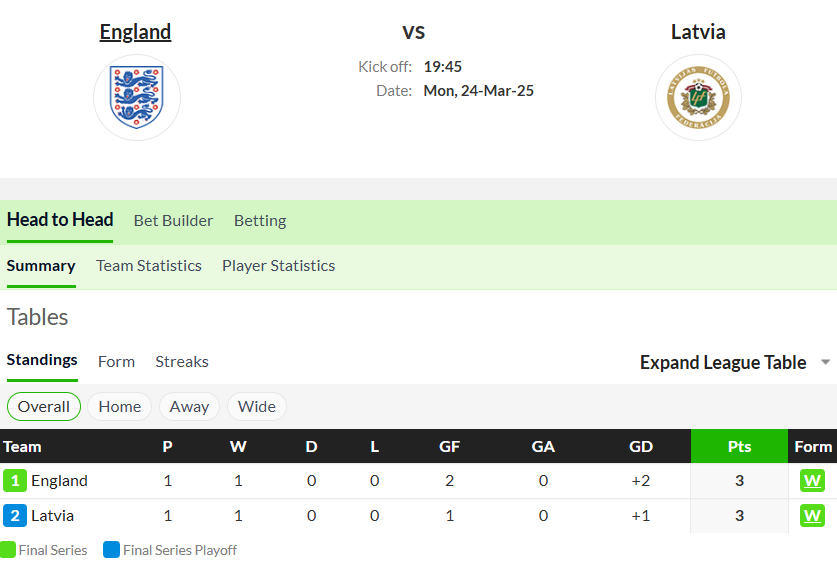Select the Away standings filter
This screenshot has width=837, height=578.
(x=189, y=407)
